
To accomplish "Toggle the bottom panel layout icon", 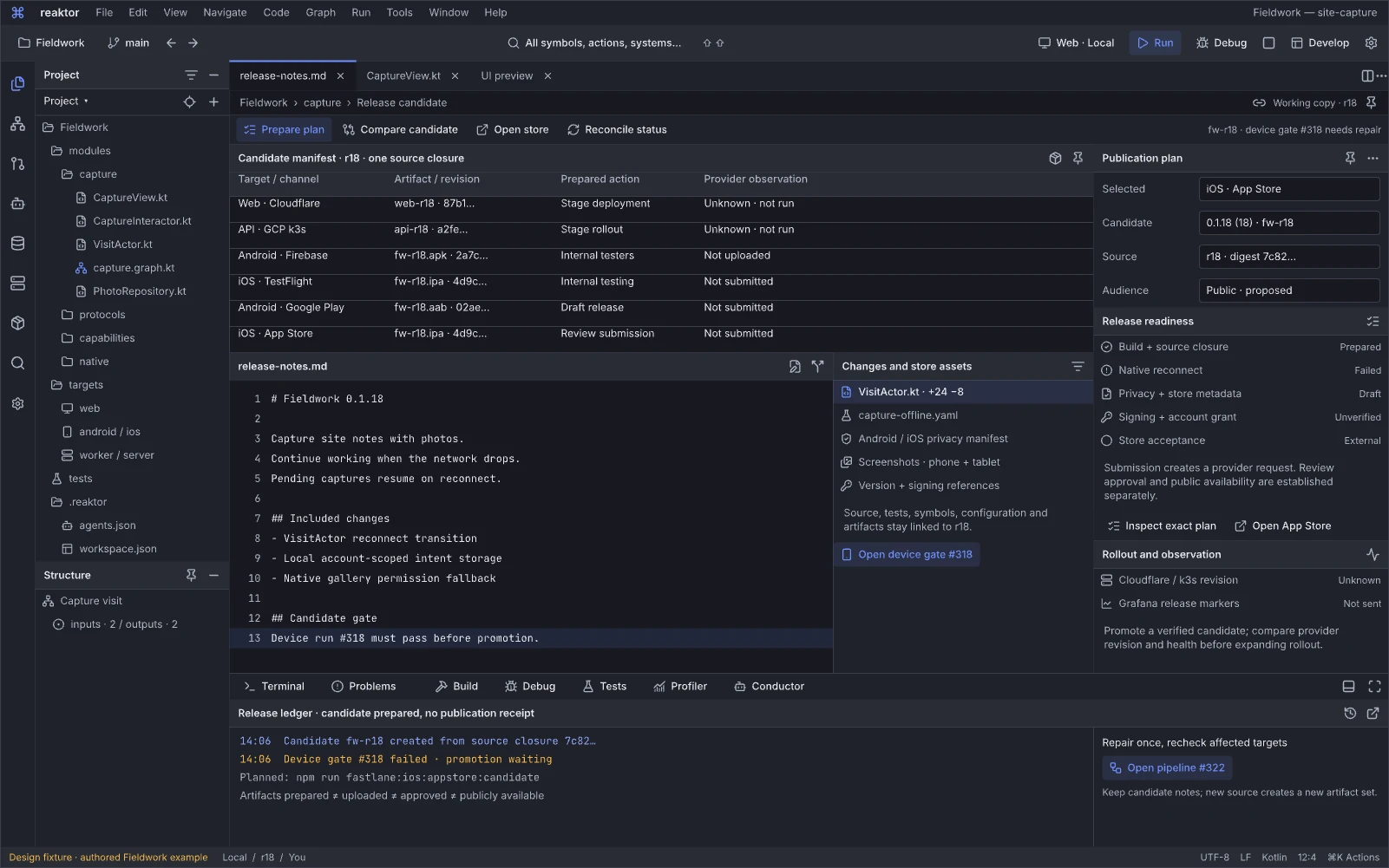I will (x=1348, y=686).
